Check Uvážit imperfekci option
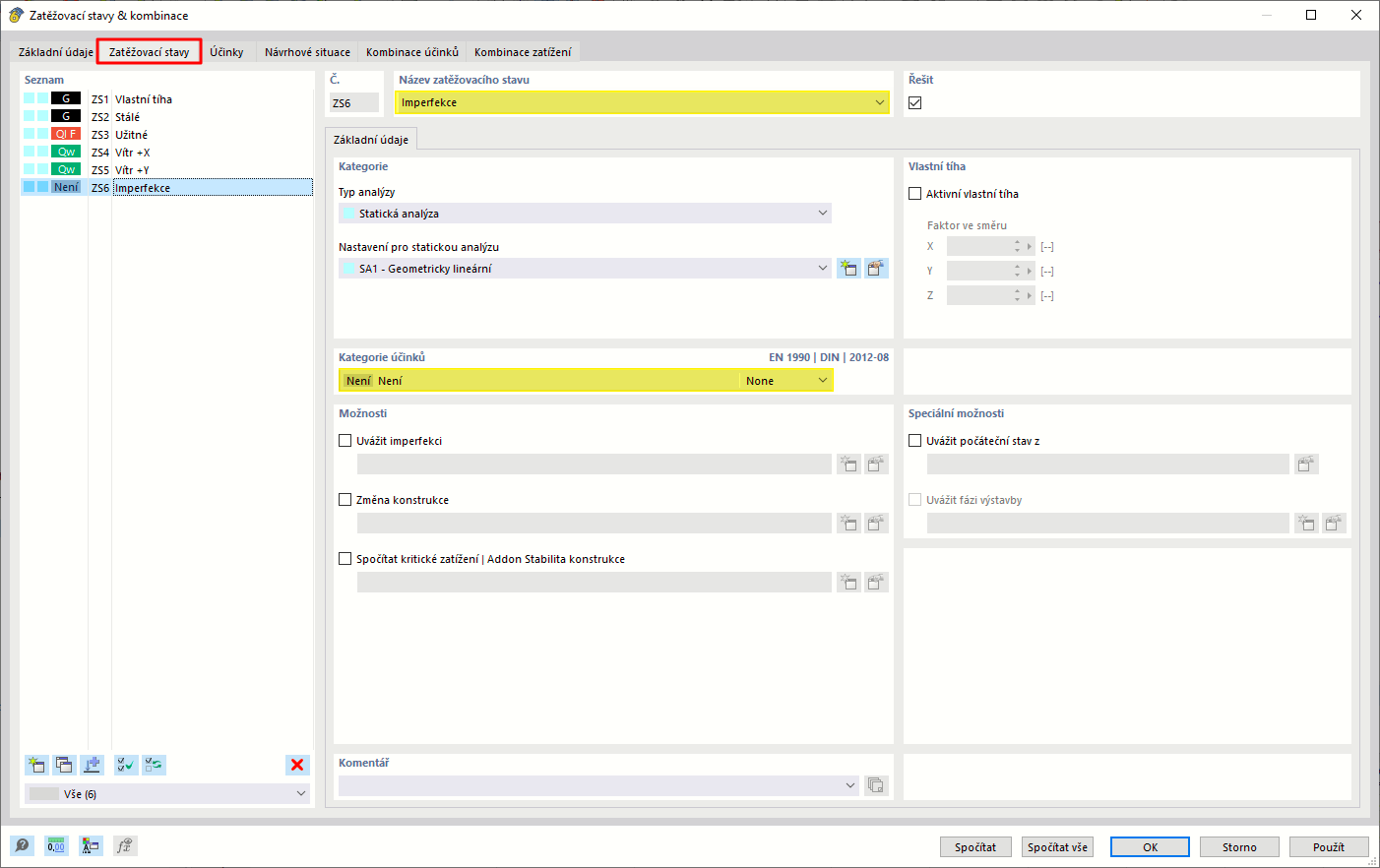 coord(345,441)
